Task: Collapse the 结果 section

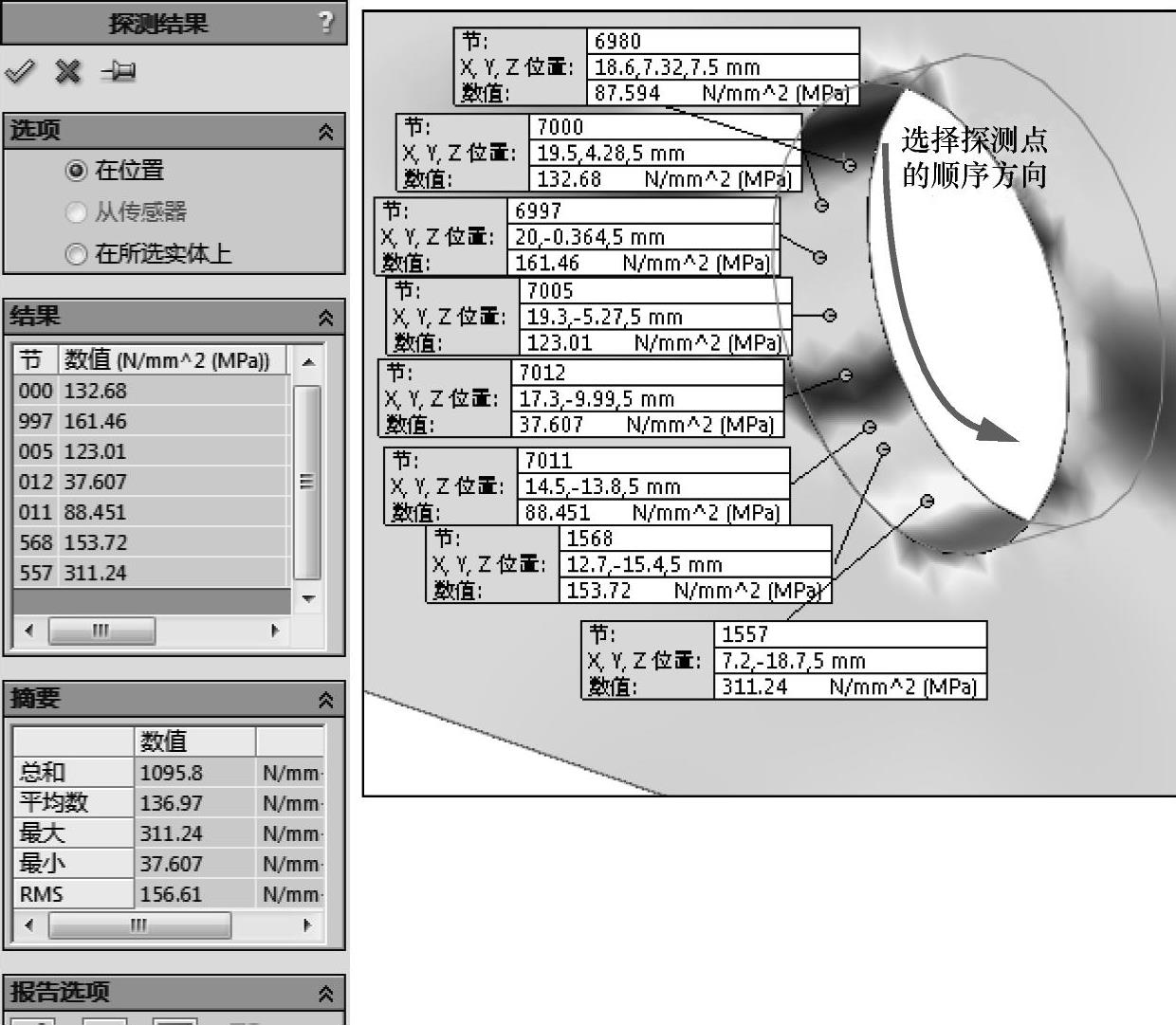Action: [326, 317]
